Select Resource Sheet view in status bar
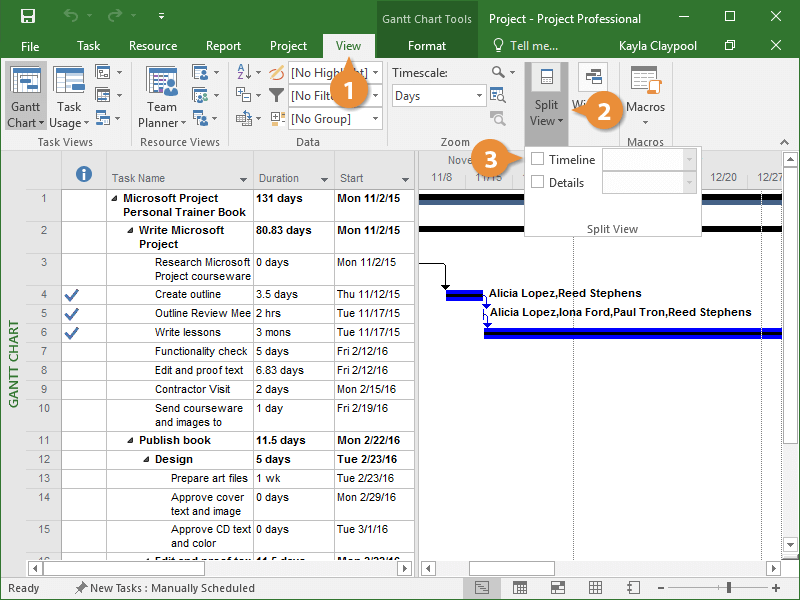This screenshot has height=600, width=800. [x=595, y=588]
